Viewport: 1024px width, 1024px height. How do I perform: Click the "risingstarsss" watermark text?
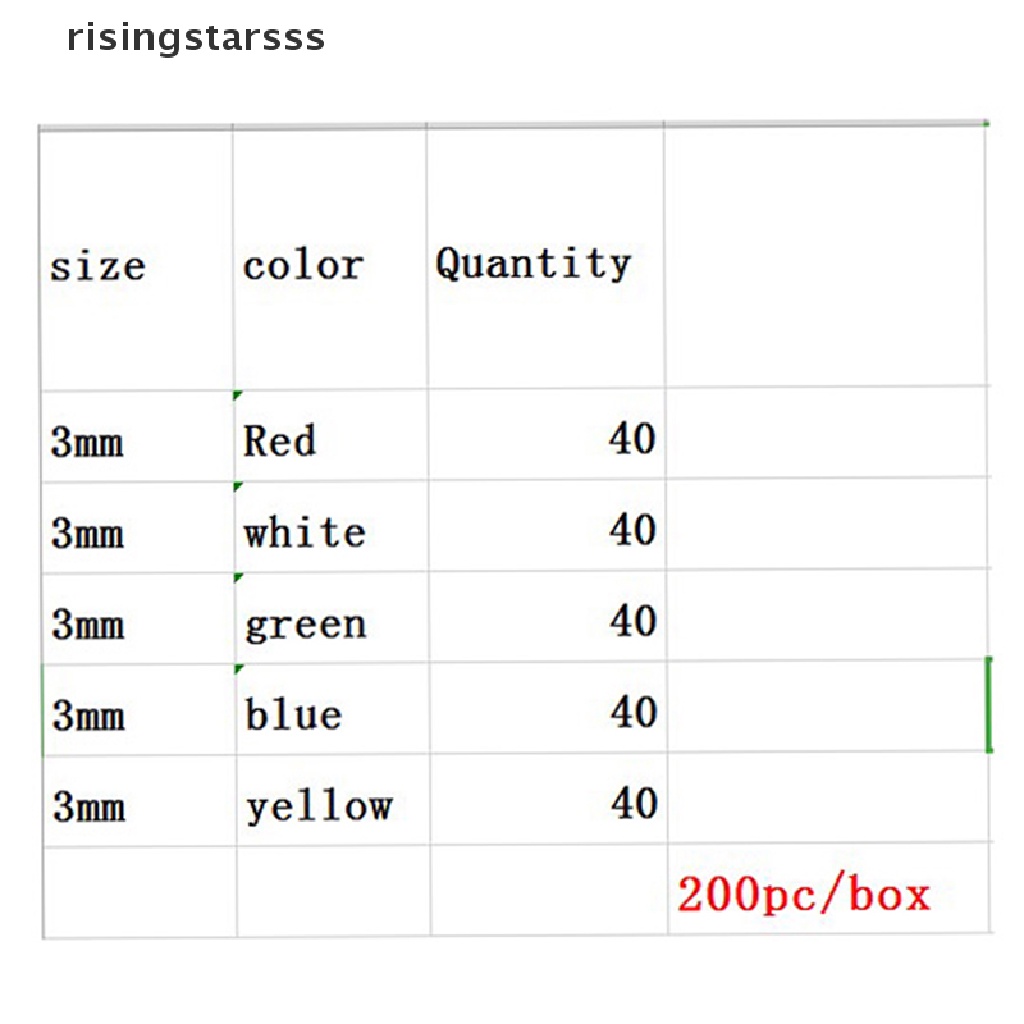[196, 38]
